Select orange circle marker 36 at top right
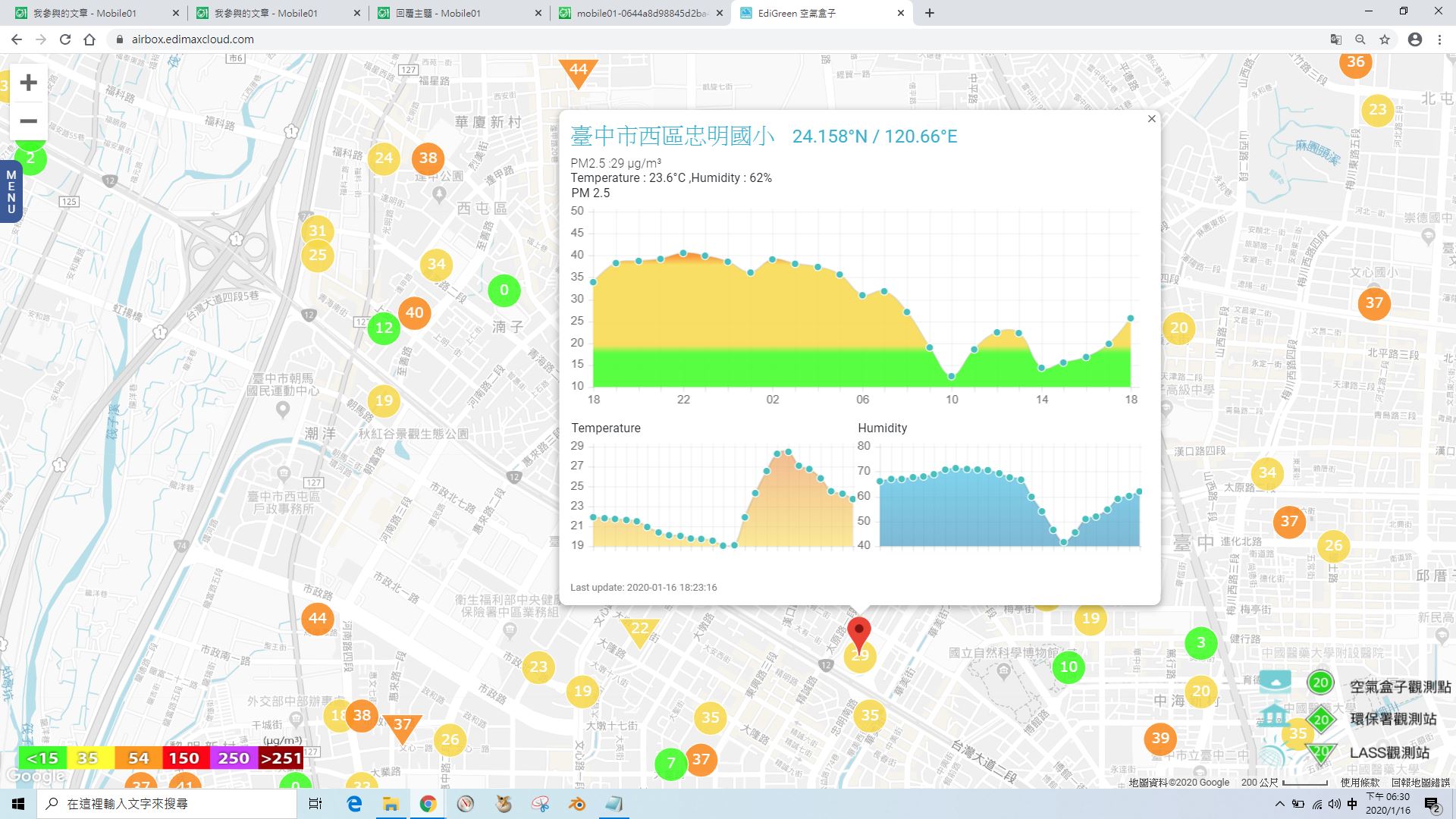The height and width of the screenshot is (819, 1456). coord(1355,62)
